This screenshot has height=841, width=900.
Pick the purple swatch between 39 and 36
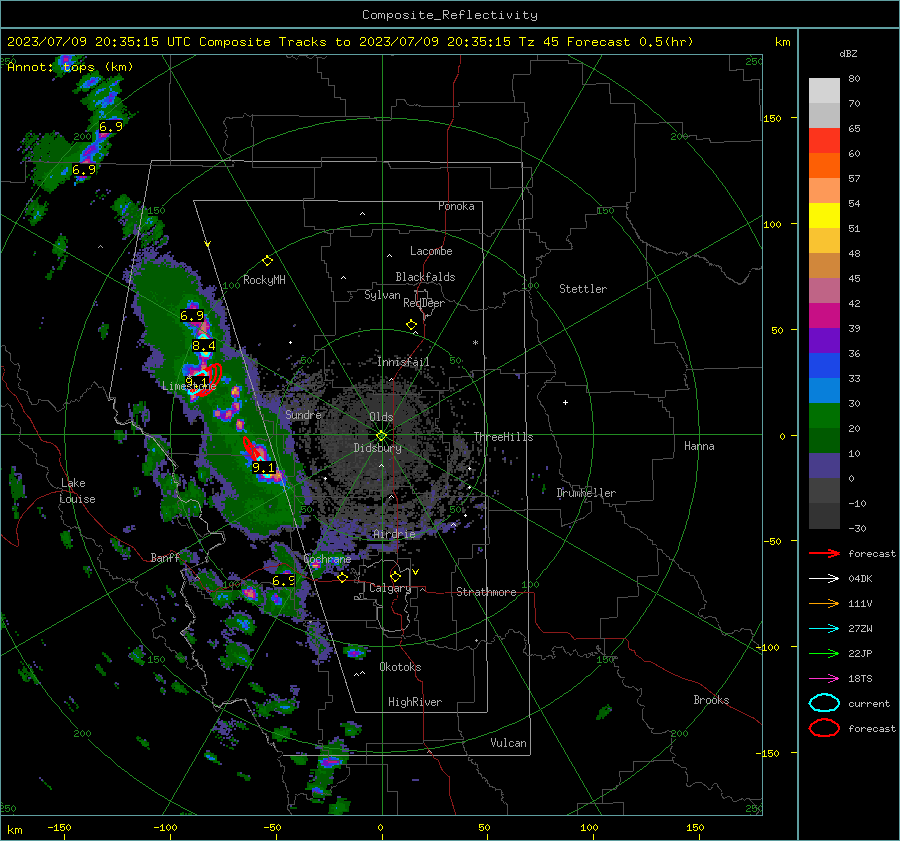pos(824,341)
